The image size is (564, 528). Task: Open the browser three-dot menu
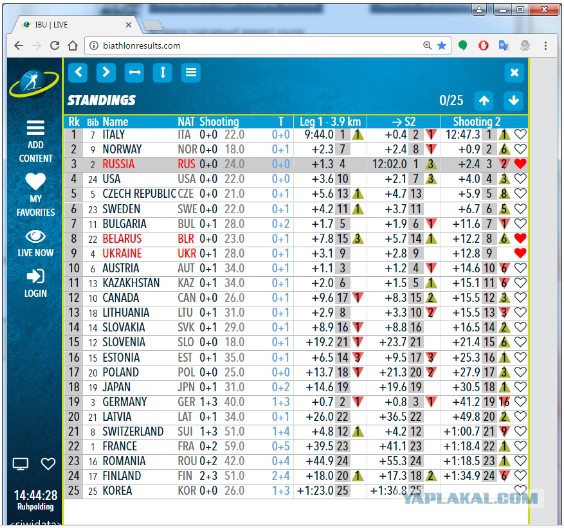coord(546,46)
